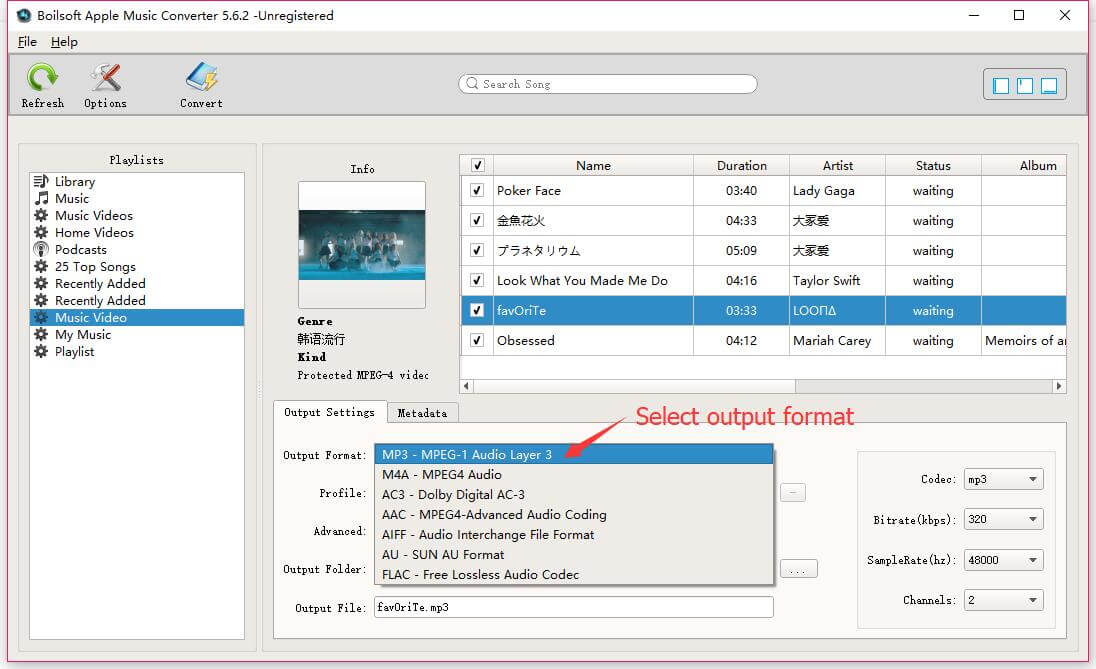
Task: Click the 05:09 duration cell
Action: point(742,250)
